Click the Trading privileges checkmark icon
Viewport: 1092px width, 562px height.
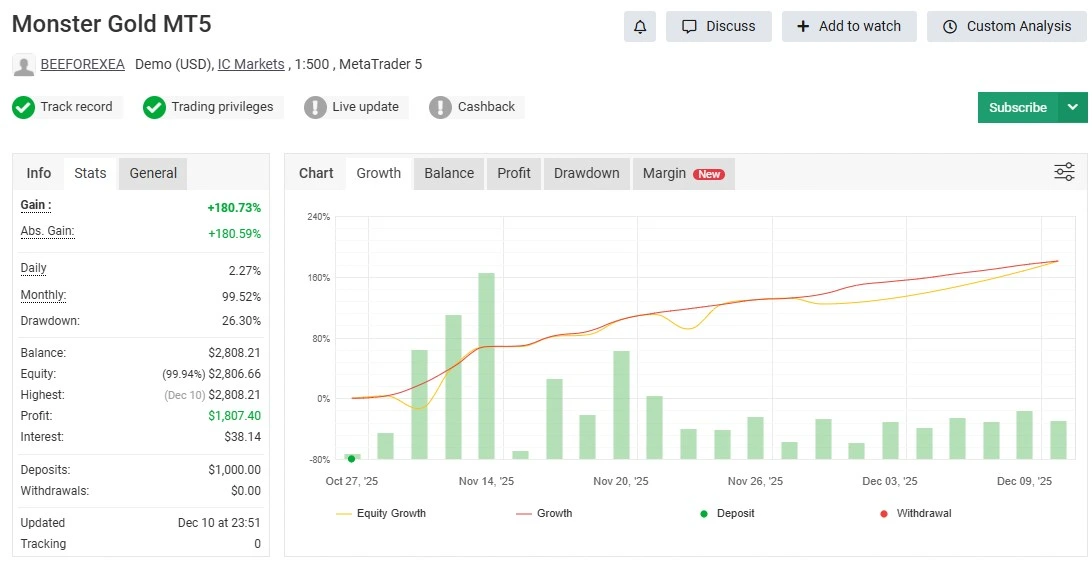point(154,107)
